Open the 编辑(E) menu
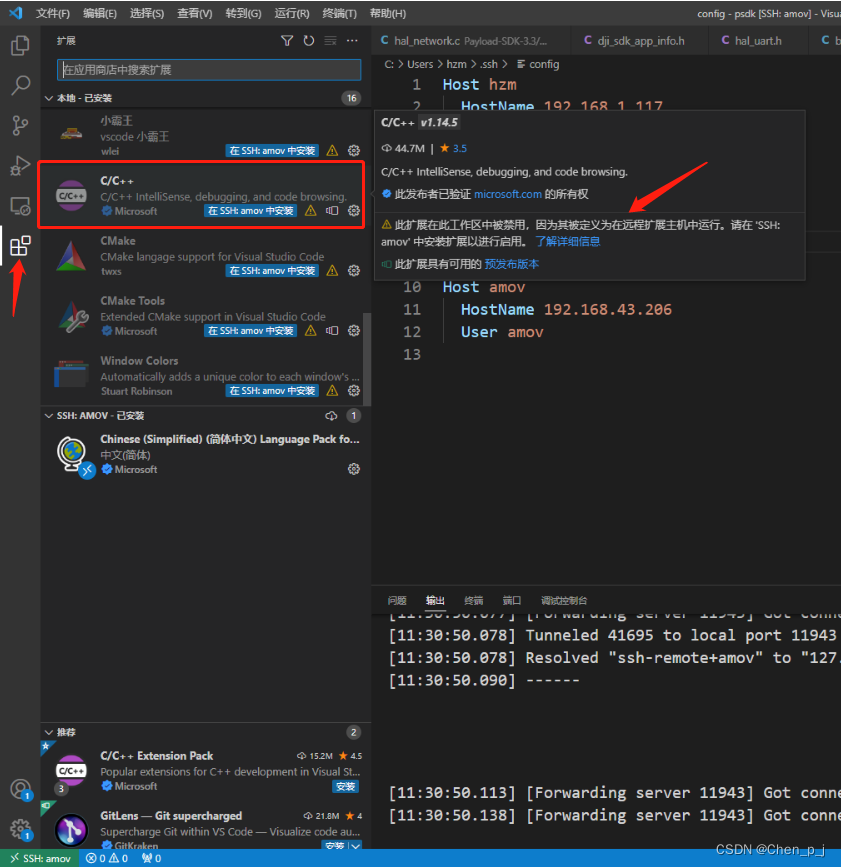 (x=100, y=13)
